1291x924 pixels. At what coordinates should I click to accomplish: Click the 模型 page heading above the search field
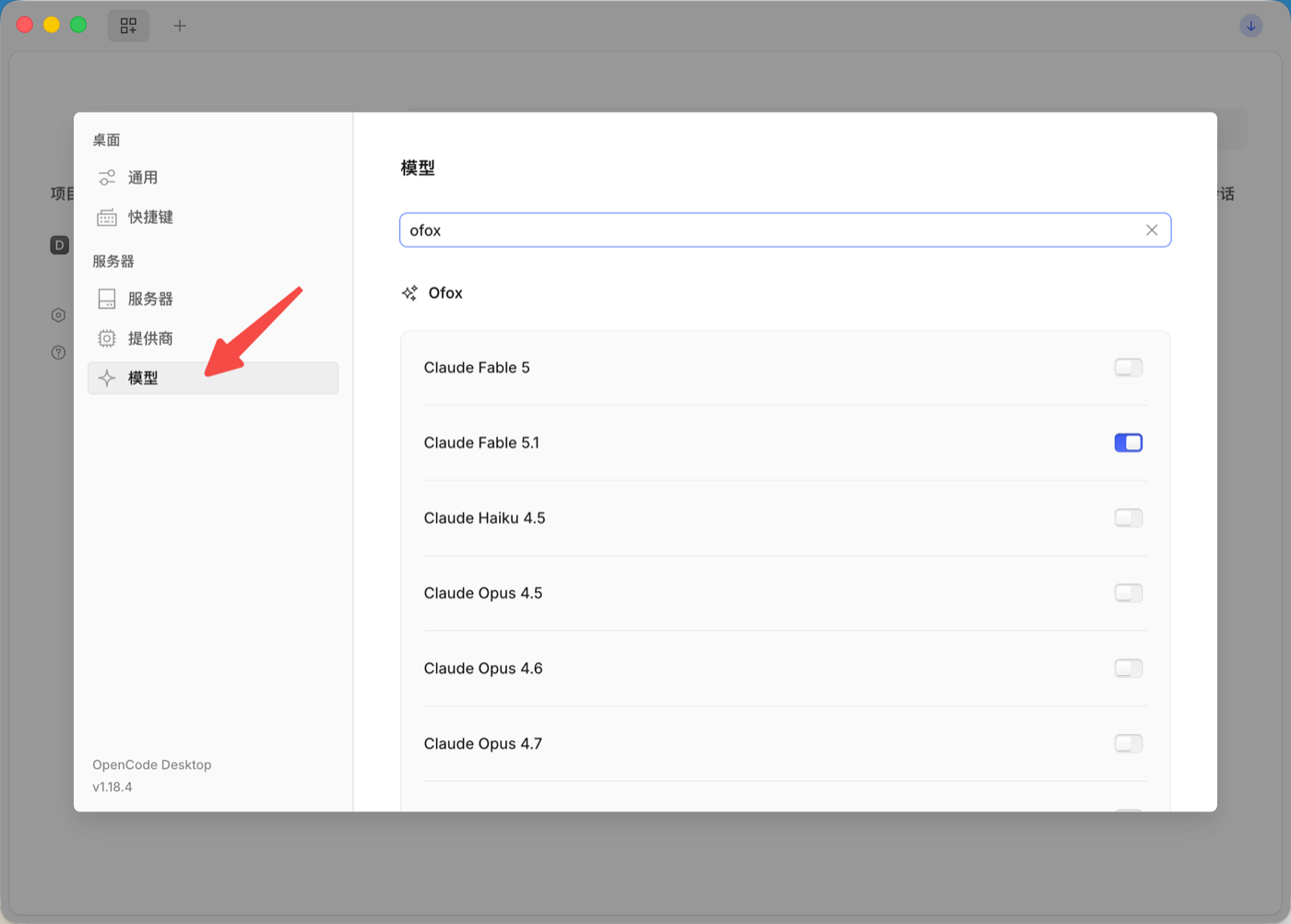[418, 168]
